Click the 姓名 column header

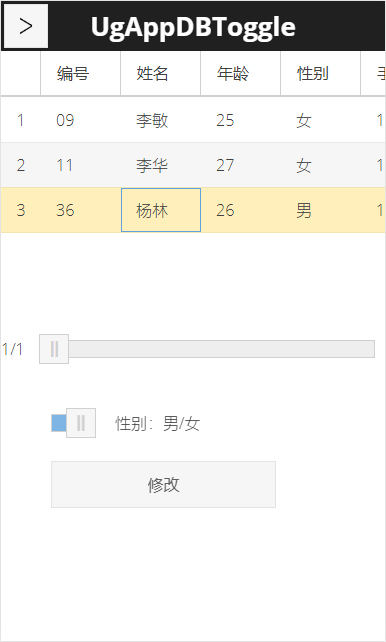(x=160, y=74)
